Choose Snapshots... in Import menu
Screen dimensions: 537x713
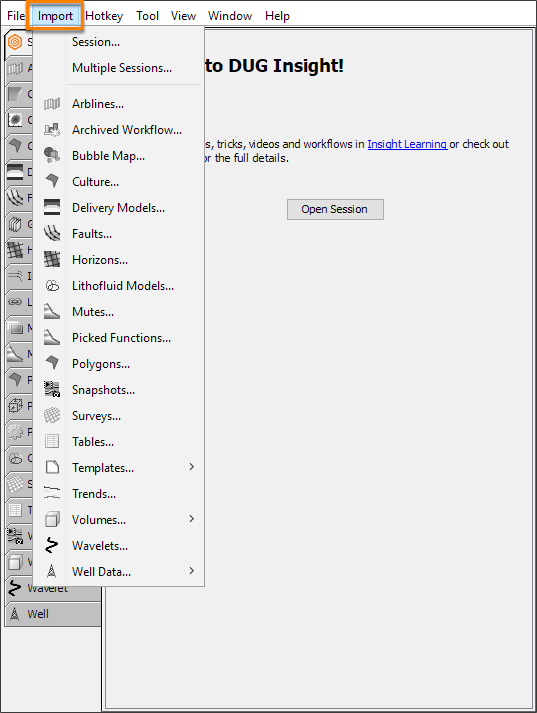coord(118,390)
